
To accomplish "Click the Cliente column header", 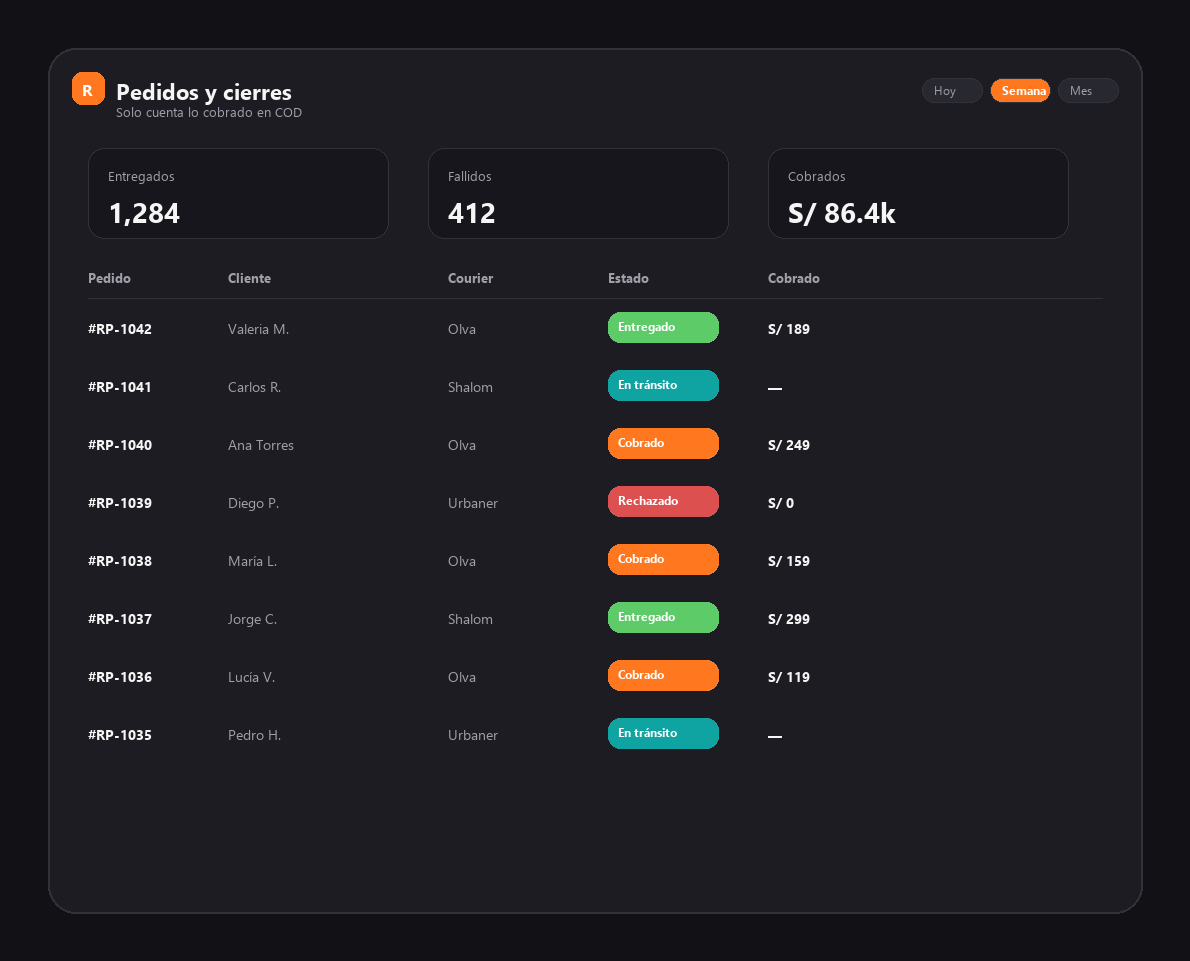I will coord(249,279).
